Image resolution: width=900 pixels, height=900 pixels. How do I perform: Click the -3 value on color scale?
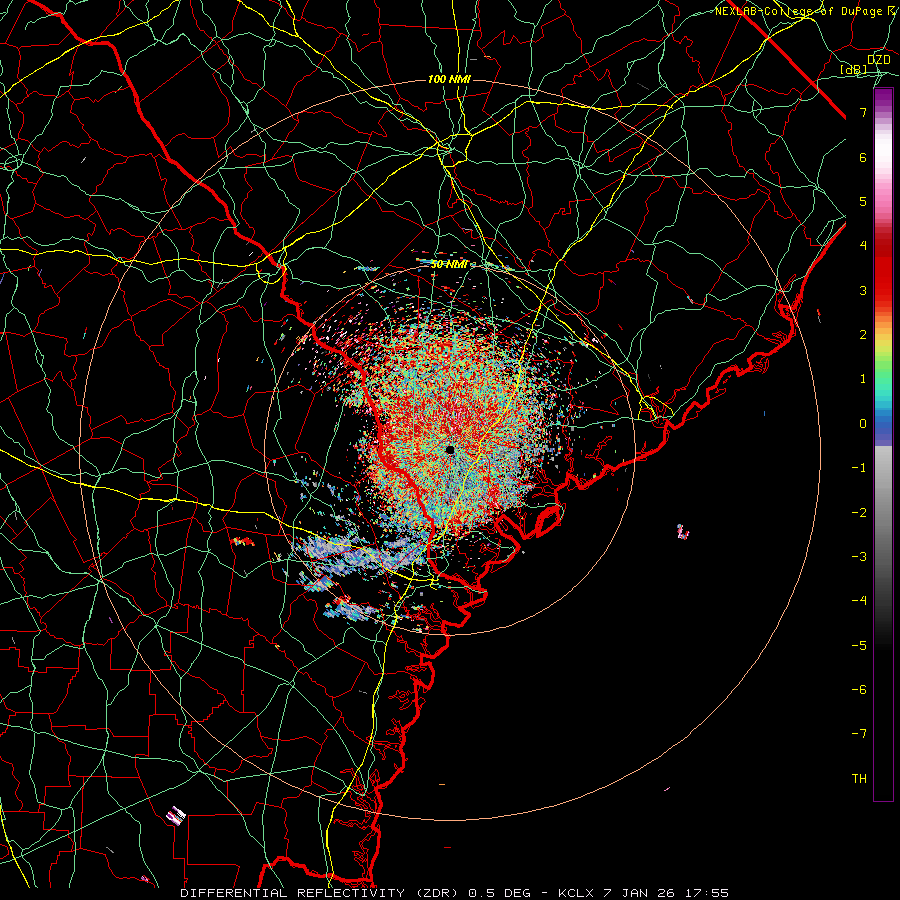(x=859, y=557)
